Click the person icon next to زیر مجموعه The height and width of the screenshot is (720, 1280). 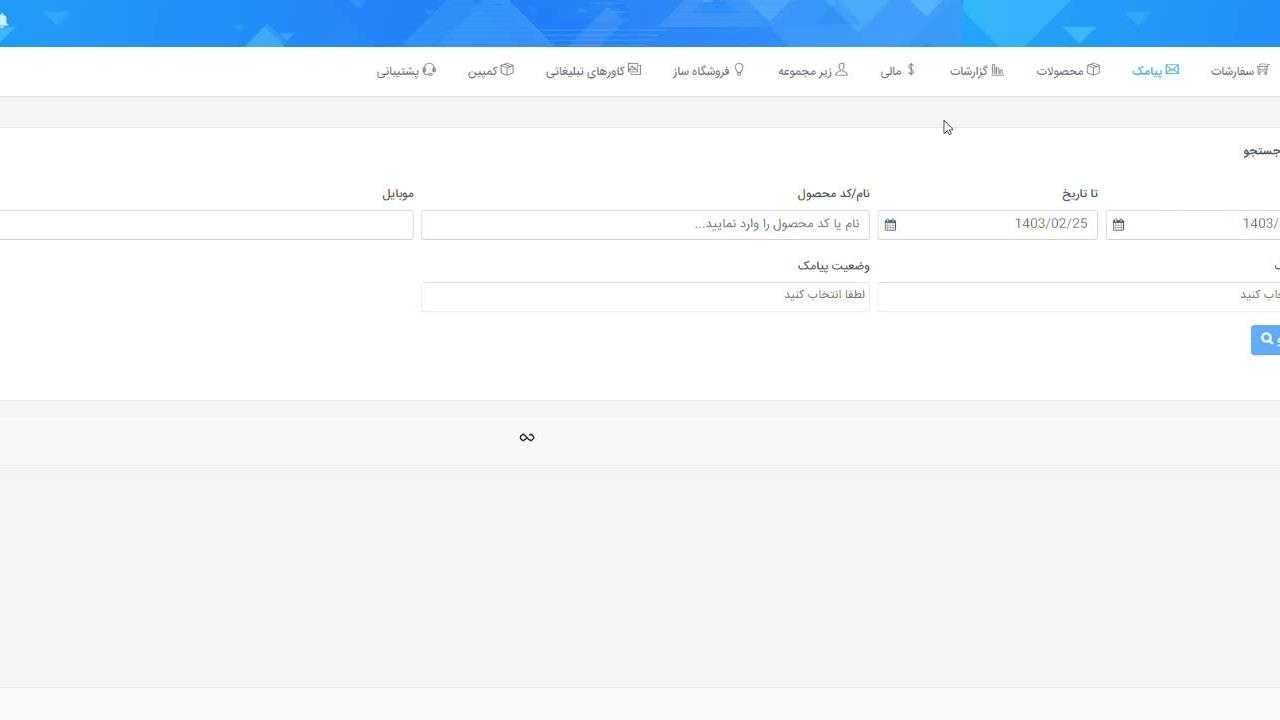click(841, 70)
